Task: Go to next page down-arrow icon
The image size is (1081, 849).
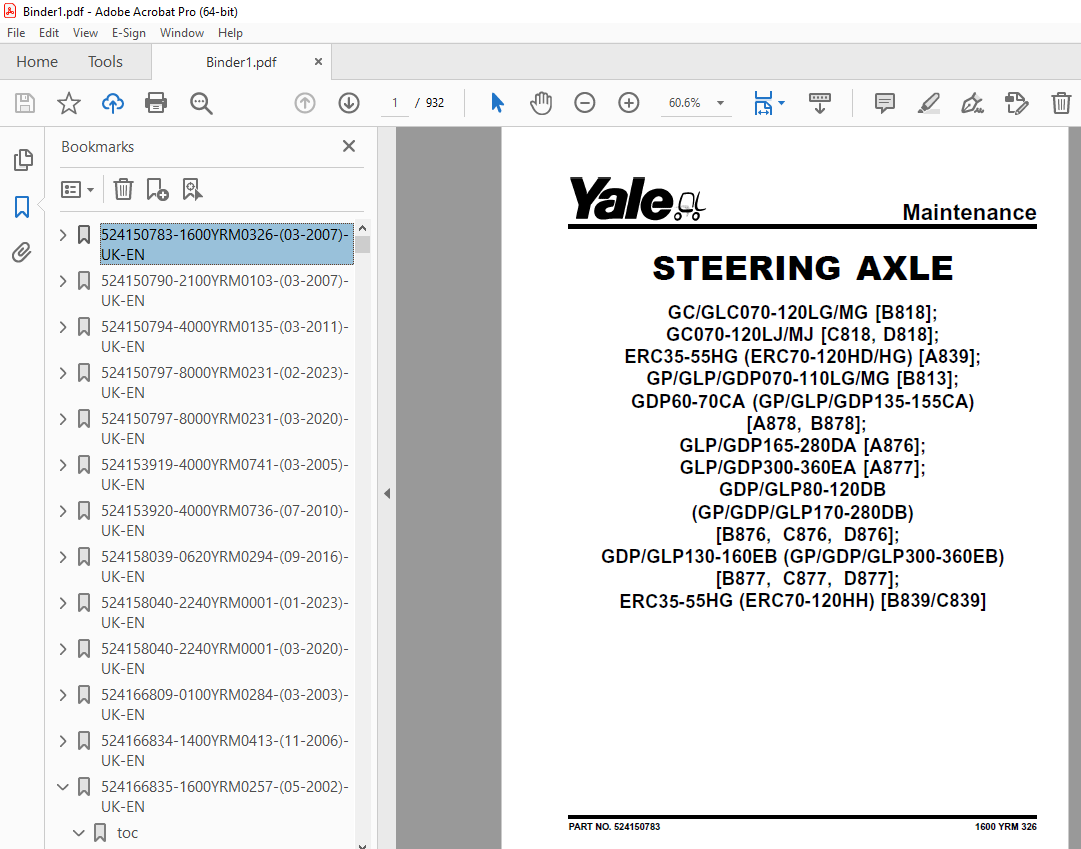Action: pyautogui.click(x=349, y=103)
